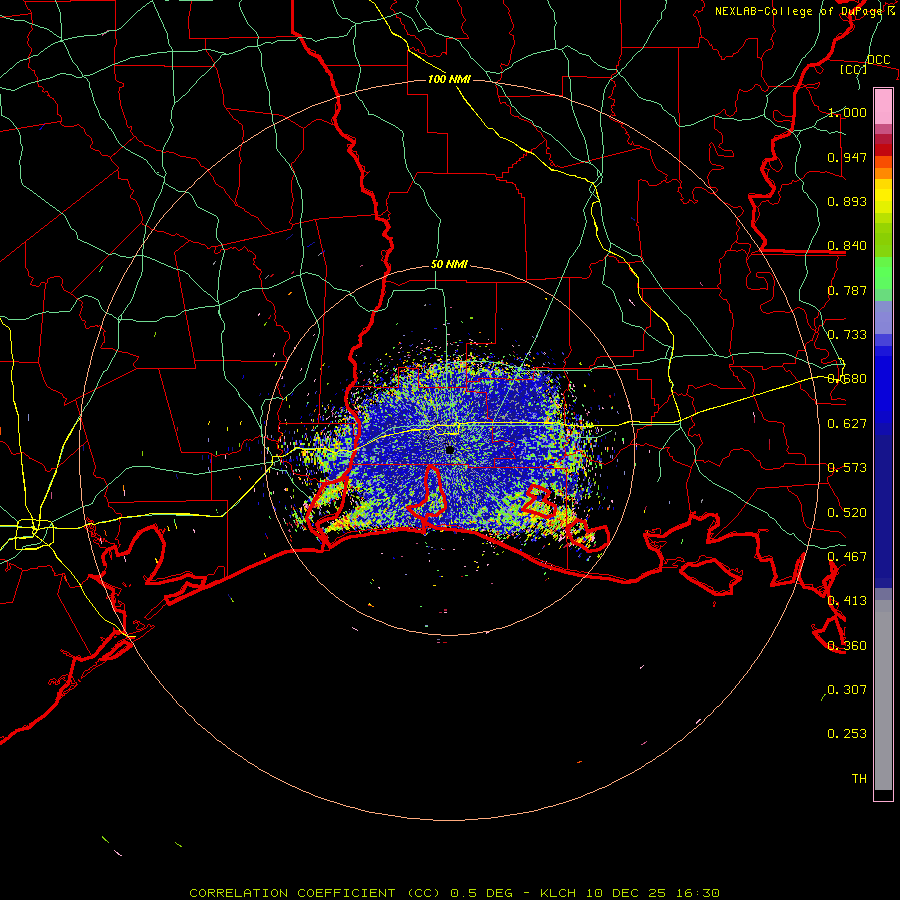Click the bright green color bar segment

883,273
